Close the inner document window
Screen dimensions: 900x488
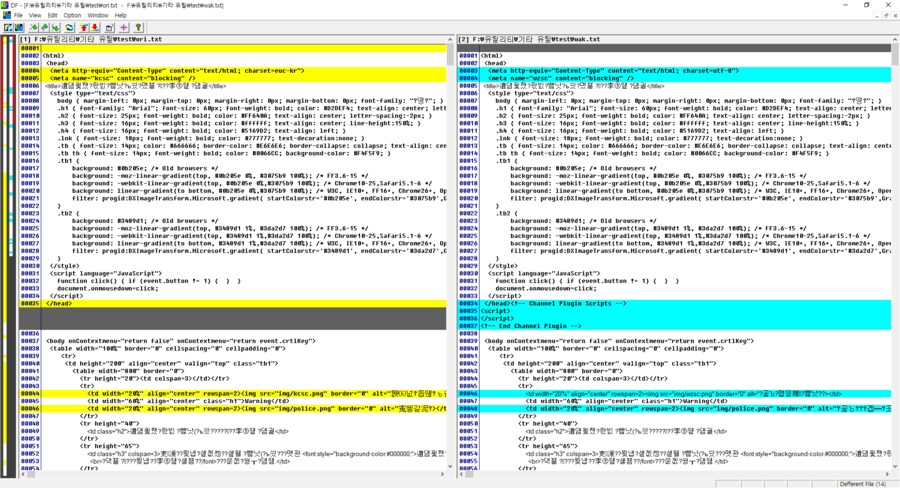895,16
